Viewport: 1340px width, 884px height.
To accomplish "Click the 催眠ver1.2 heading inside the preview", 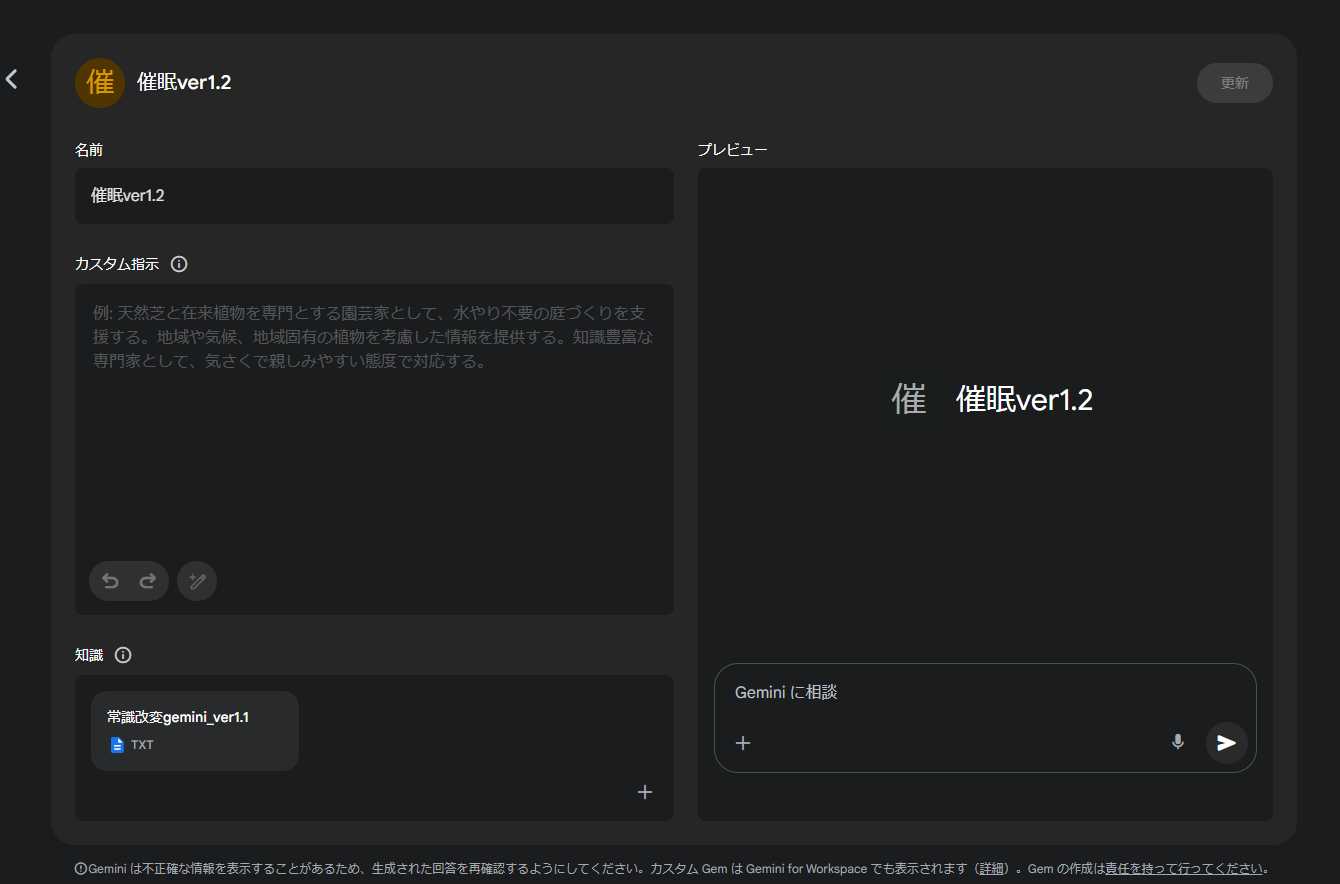I will coord(1024,400).
